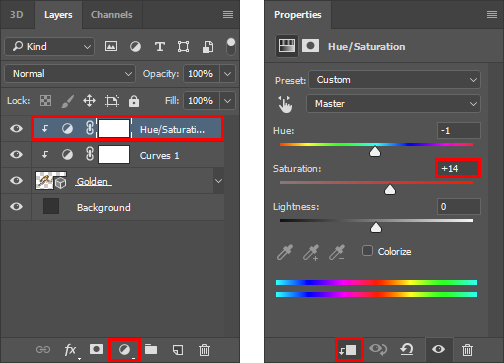Viewport: 504px width, 363px height.
Task: Open the Opacity slider dropdown arrow
Action: (227, 74)
